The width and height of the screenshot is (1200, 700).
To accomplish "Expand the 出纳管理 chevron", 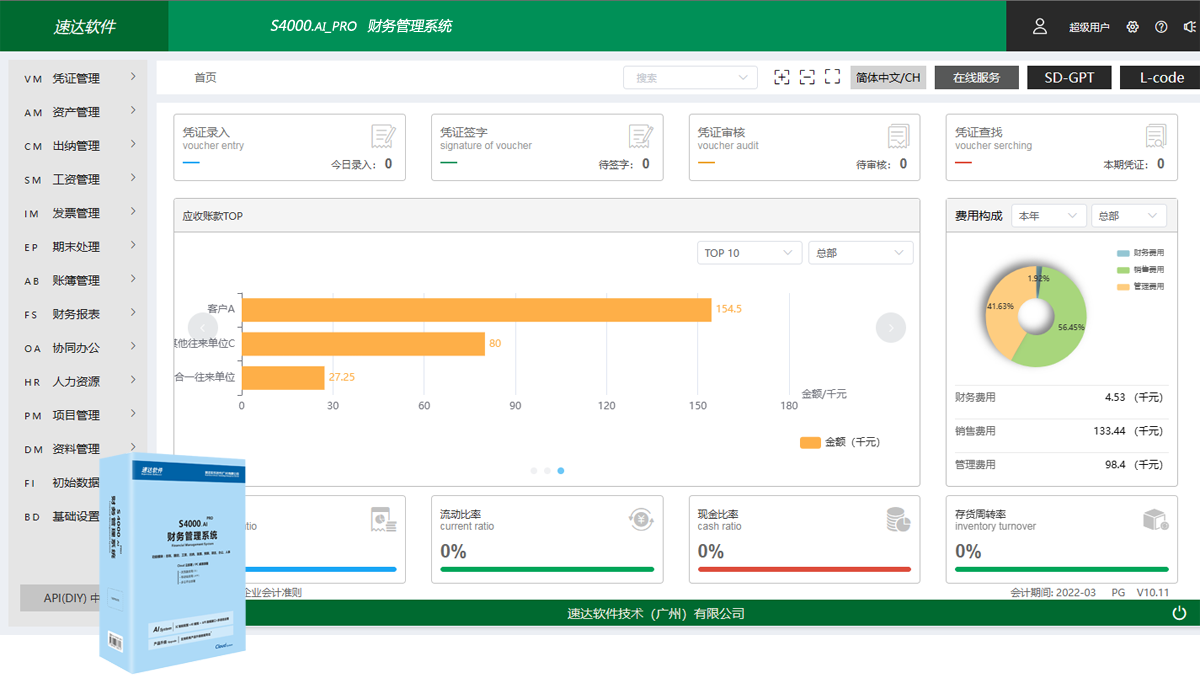I will click(x=133, y=145).
